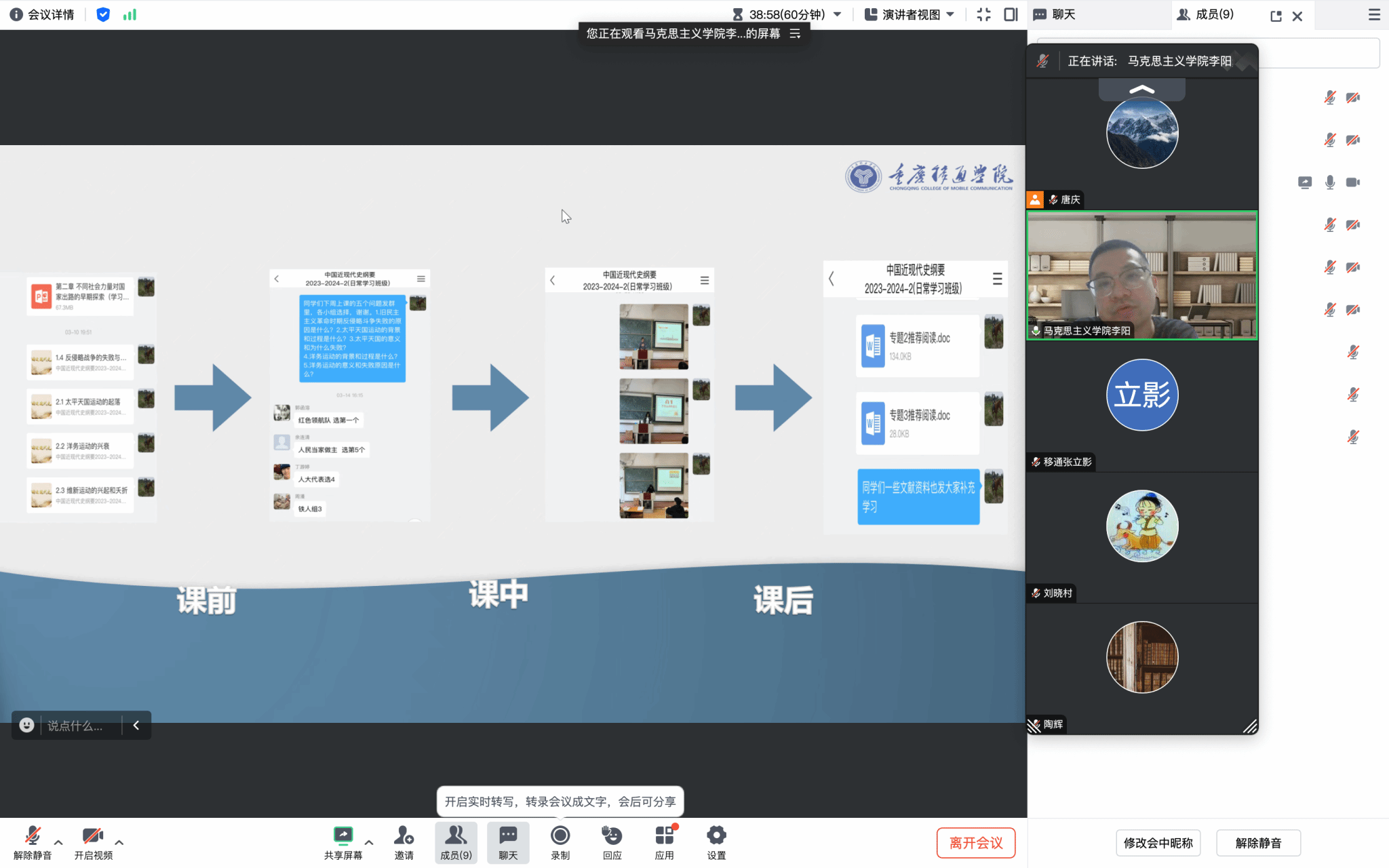Click the green network signal bars icon
Viewport: 1389px width, 868px height.
pyautogui.click(x=130, y=15)
